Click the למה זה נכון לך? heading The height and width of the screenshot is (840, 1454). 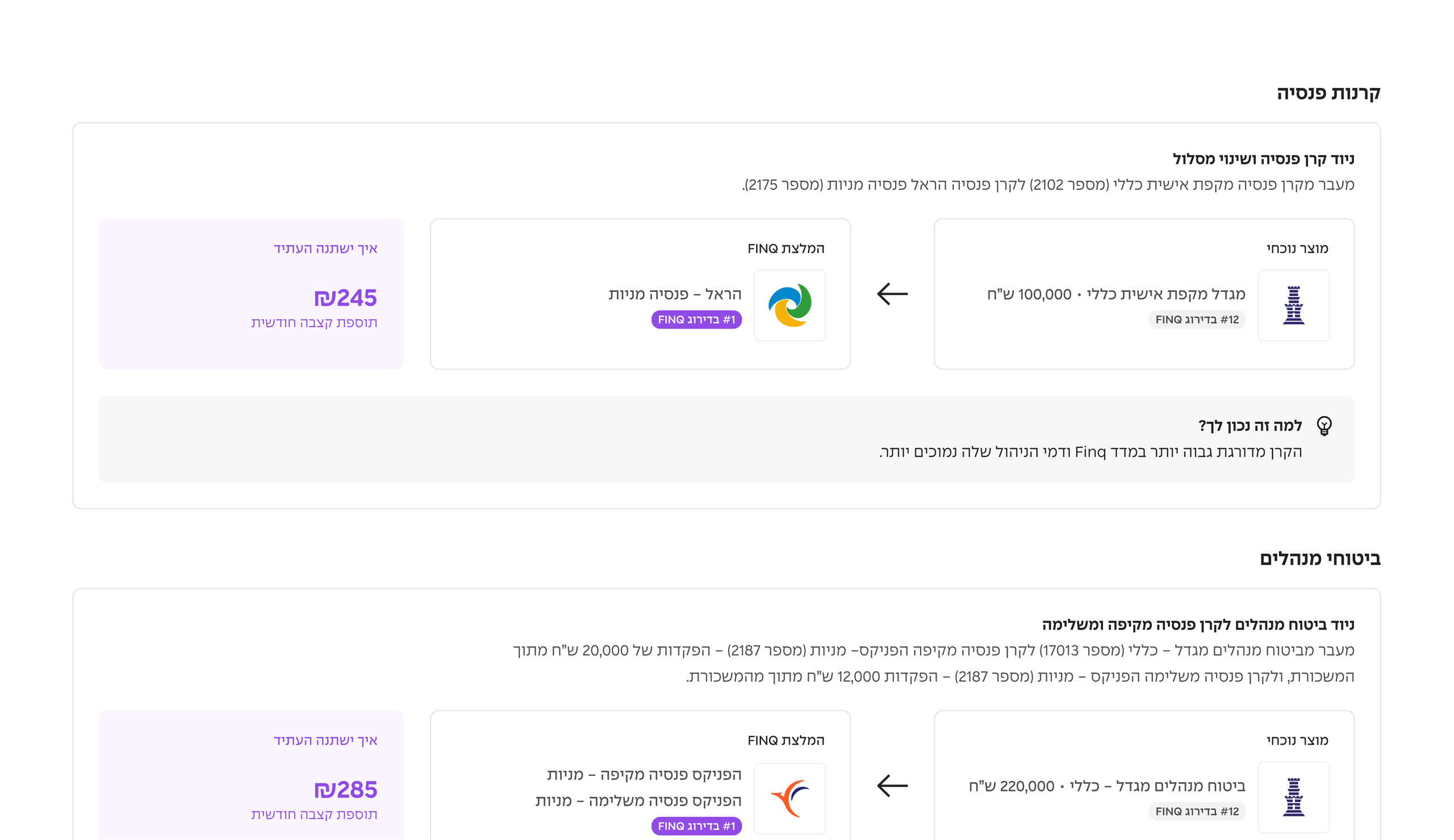pyautogui.click(x=1250, y=426)
